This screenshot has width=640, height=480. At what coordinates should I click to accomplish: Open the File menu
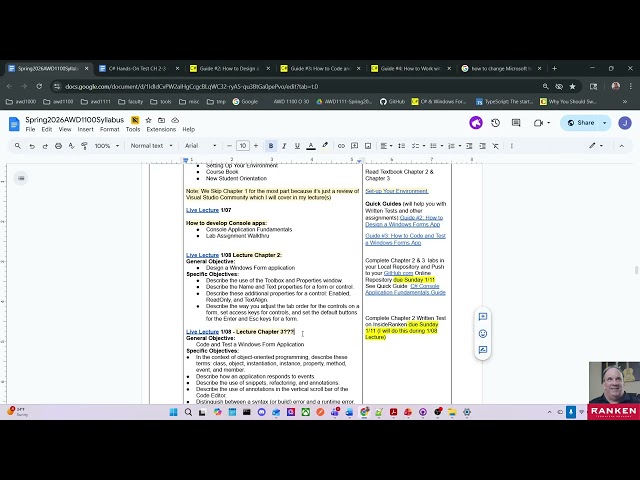coord(30,129)
